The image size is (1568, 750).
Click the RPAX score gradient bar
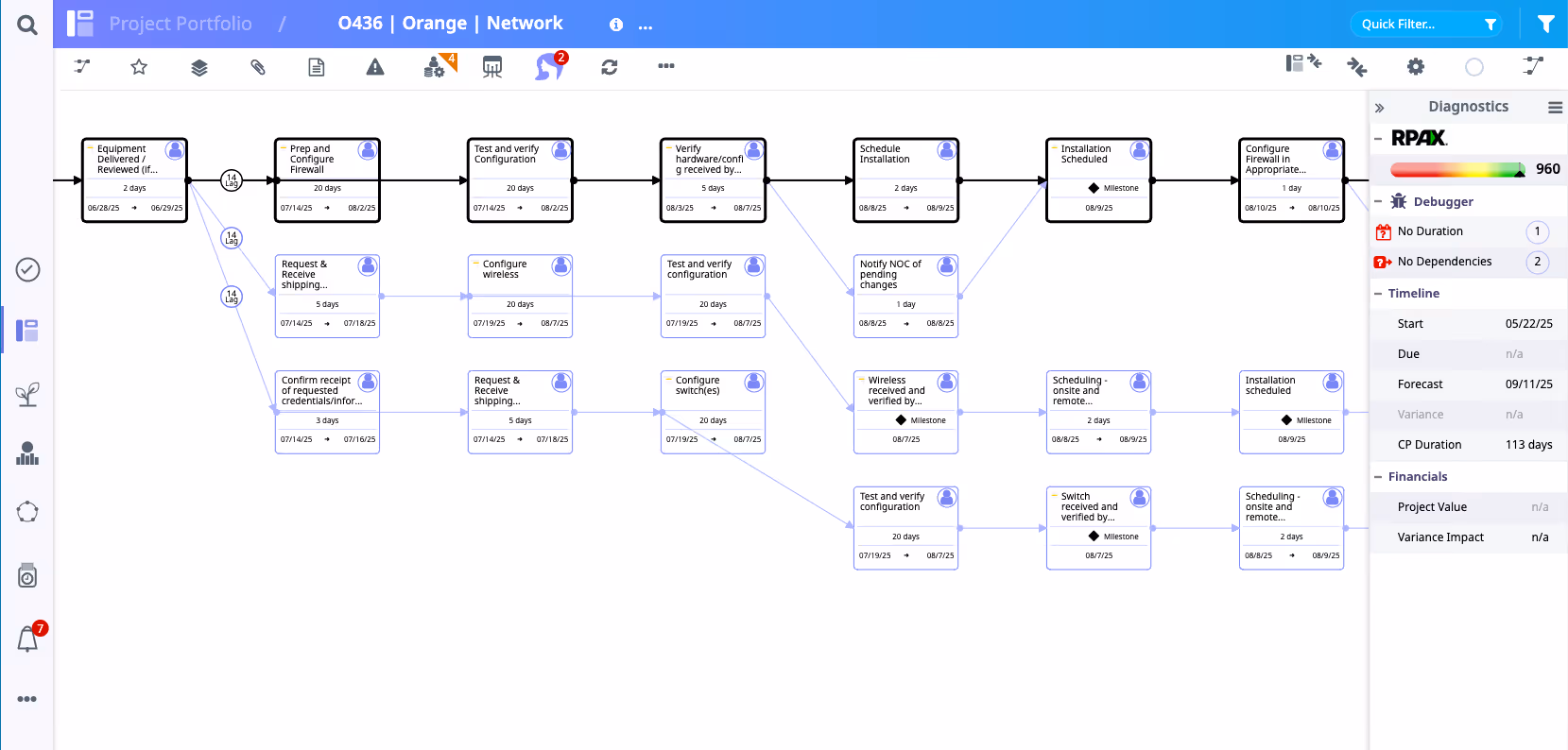pyautogui.click(x=1457, y=170)
